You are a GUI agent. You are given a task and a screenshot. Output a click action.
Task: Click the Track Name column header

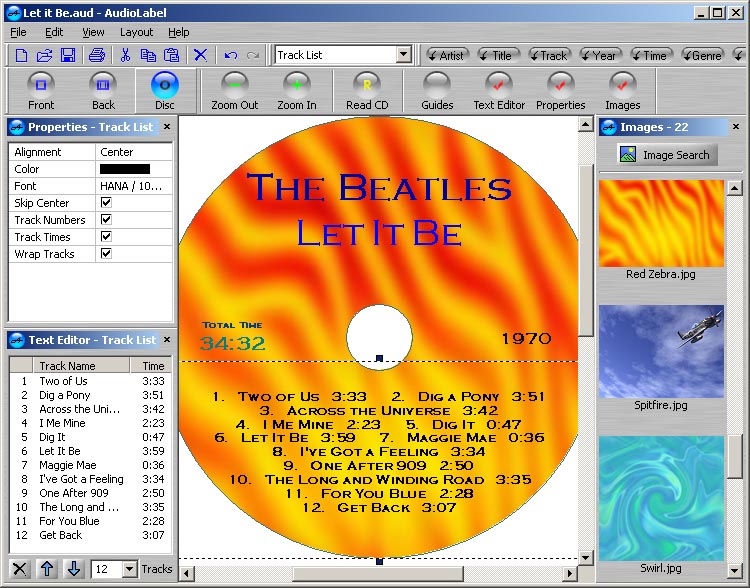pyautogui.click(x=81, y=366)
